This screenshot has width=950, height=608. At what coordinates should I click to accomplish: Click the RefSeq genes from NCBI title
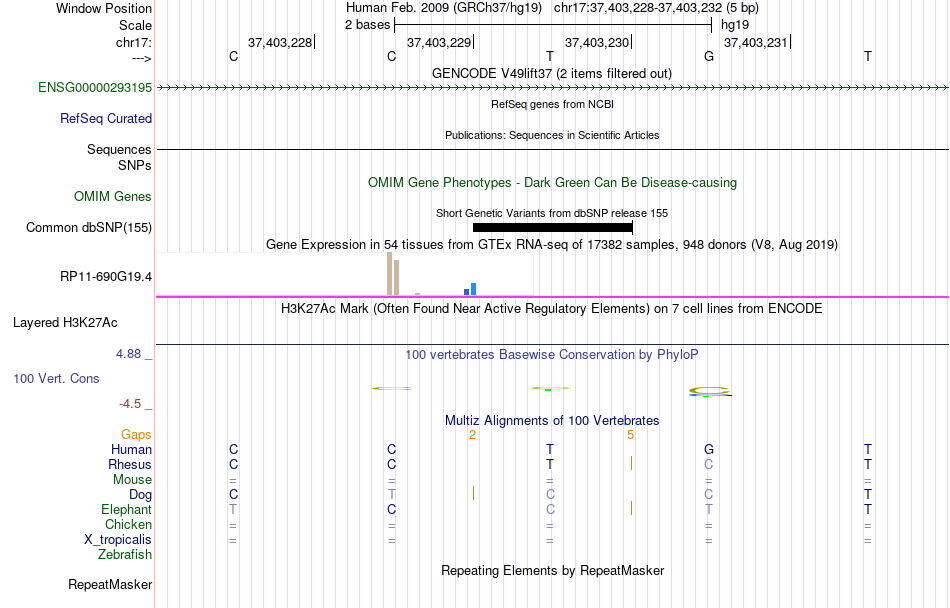(552, 104)
